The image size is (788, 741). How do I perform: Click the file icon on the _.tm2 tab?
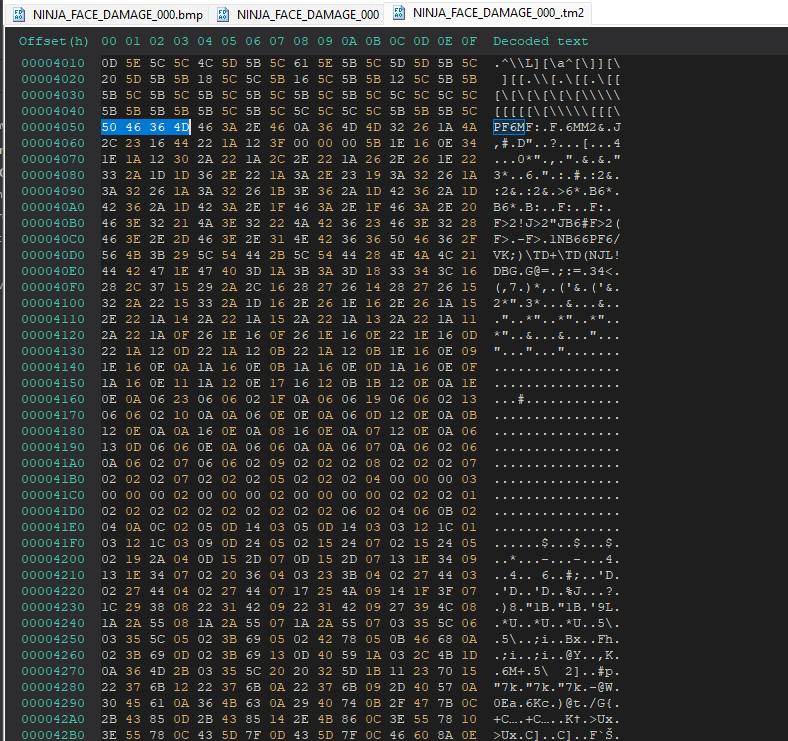pos(399,13)
